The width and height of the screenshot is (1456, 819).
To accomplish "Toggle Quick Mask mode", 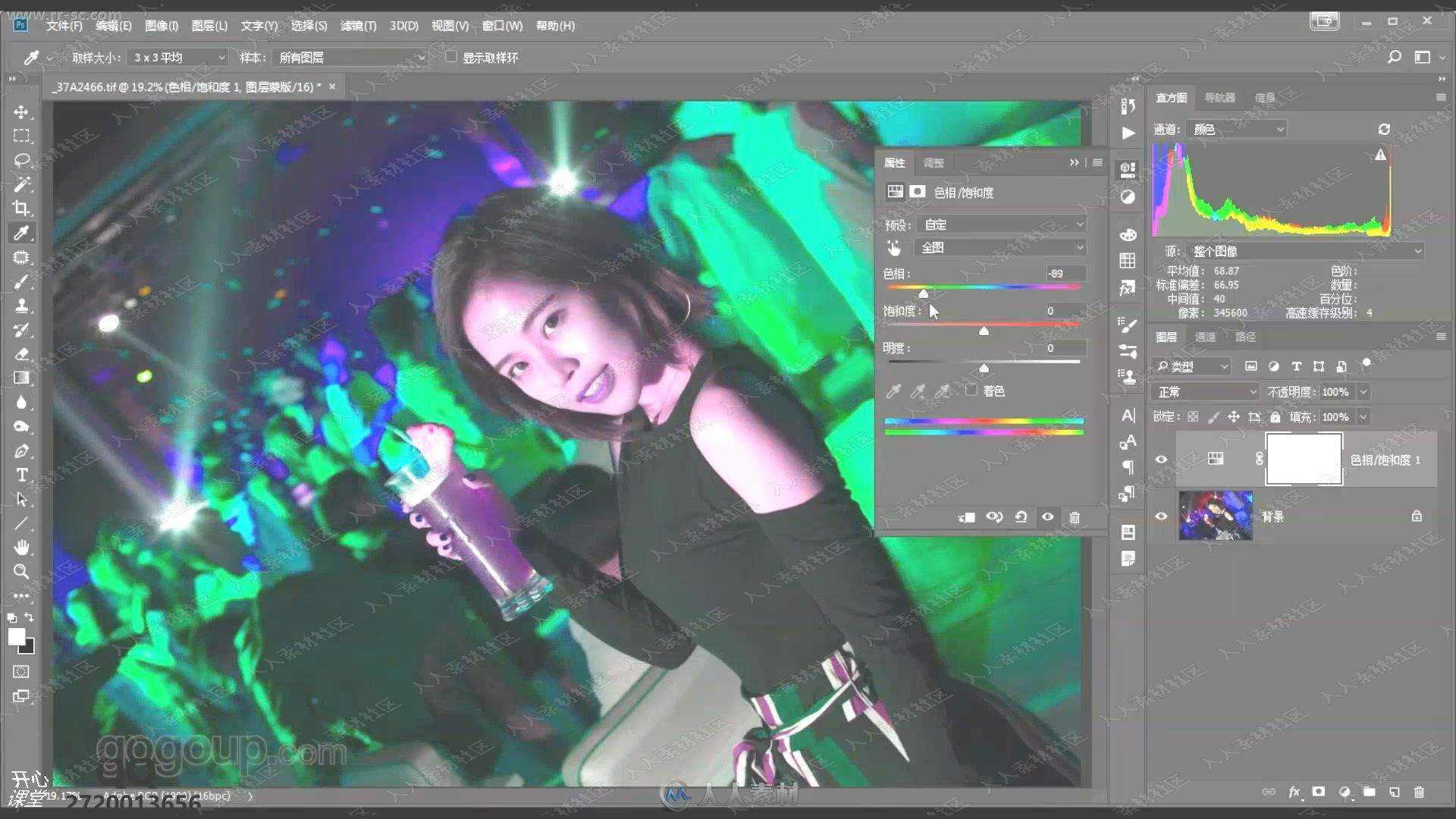I will click(x=21, y=672).
